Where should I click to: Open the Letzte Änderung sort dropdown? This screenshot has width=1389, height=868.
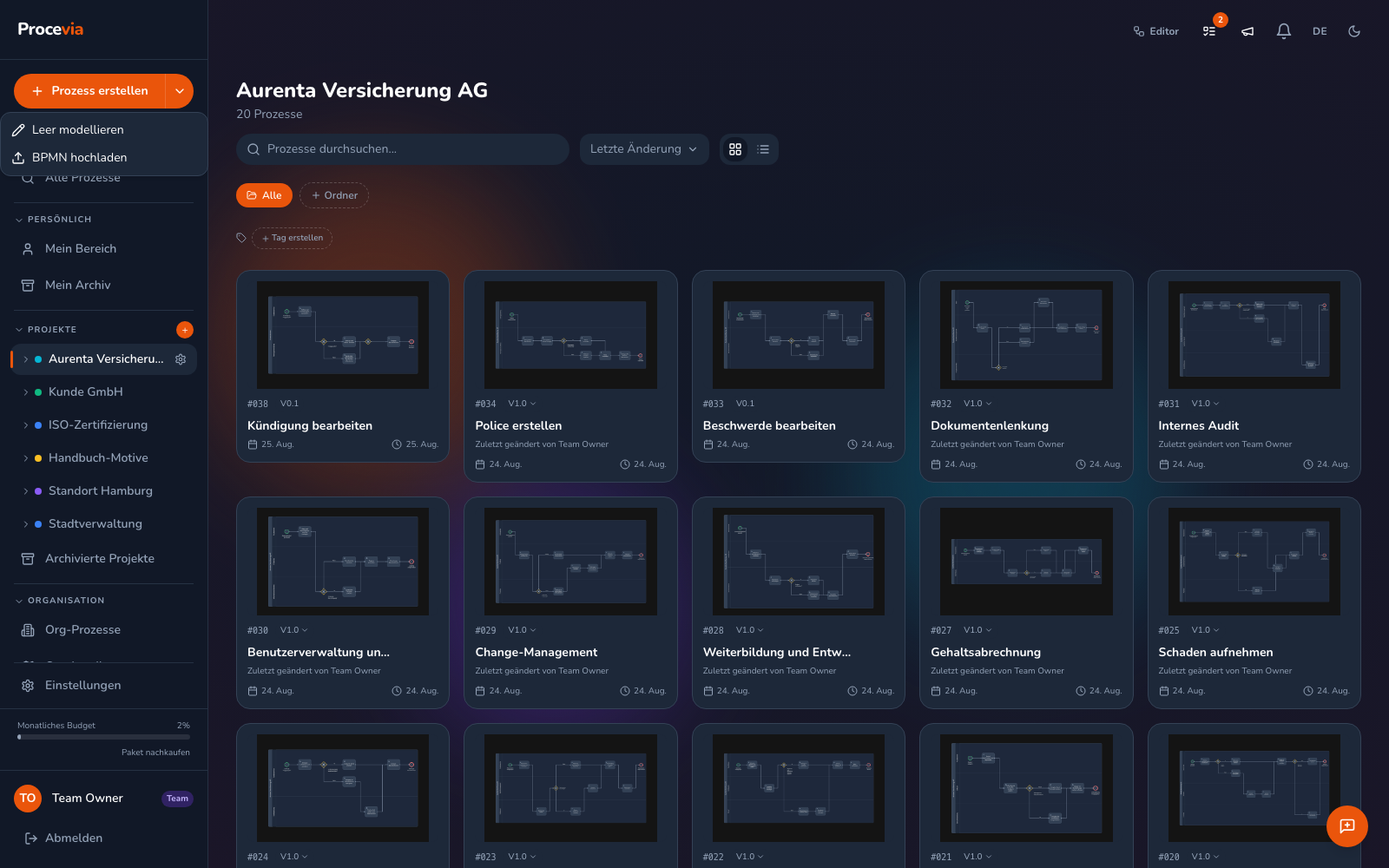644,149
